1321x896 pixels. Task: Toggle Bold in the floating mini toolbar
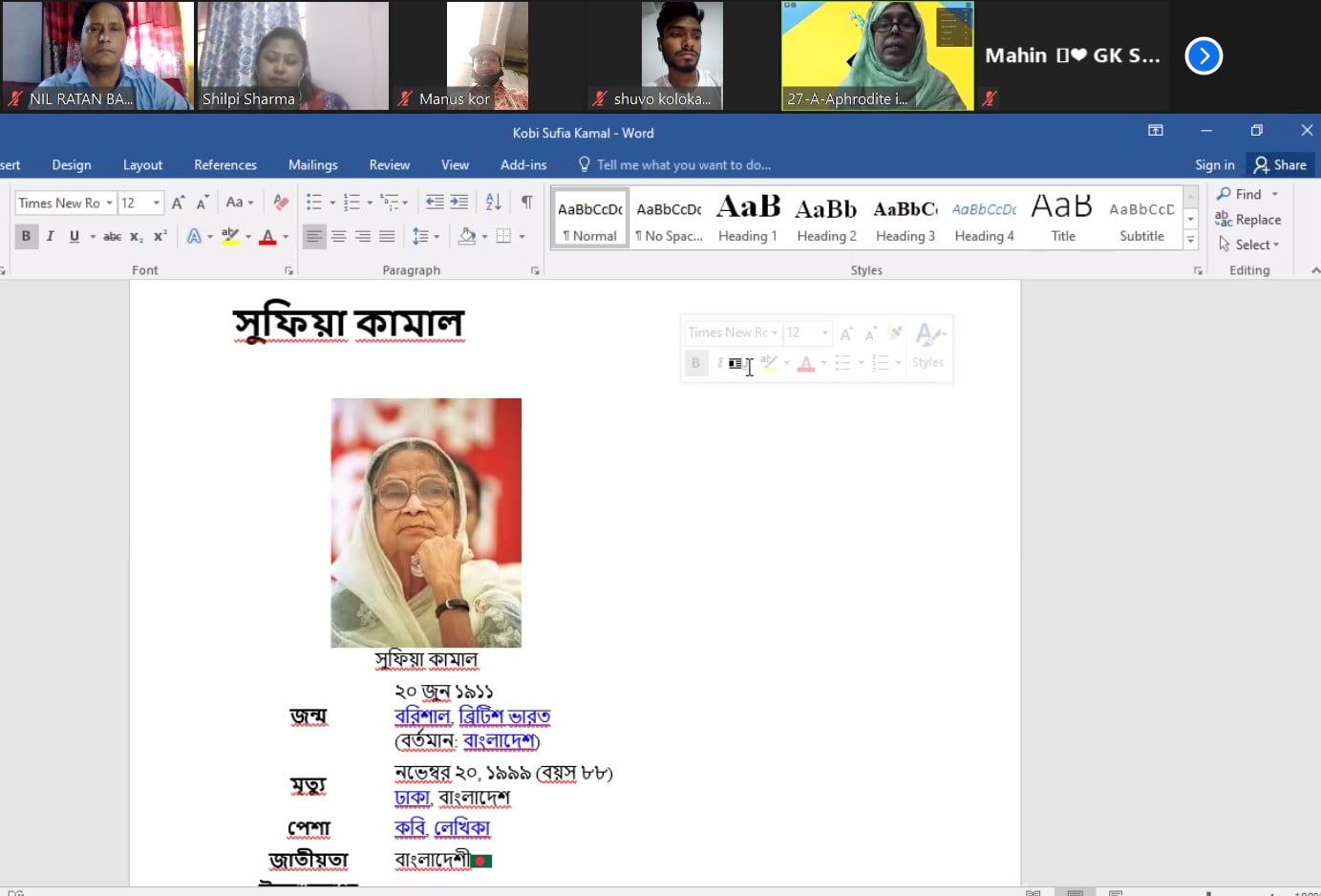point(695,363)
